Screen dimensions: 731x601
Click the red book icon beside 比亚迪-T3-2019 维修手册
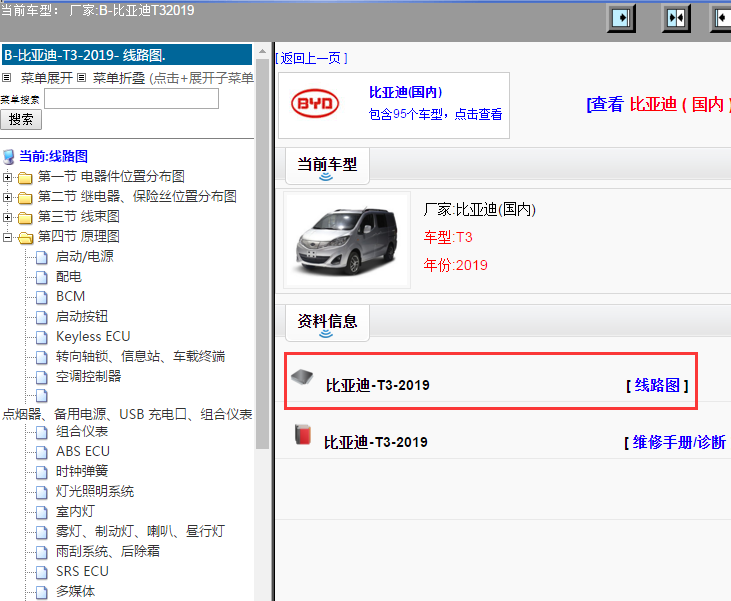(x=303, y=434)
